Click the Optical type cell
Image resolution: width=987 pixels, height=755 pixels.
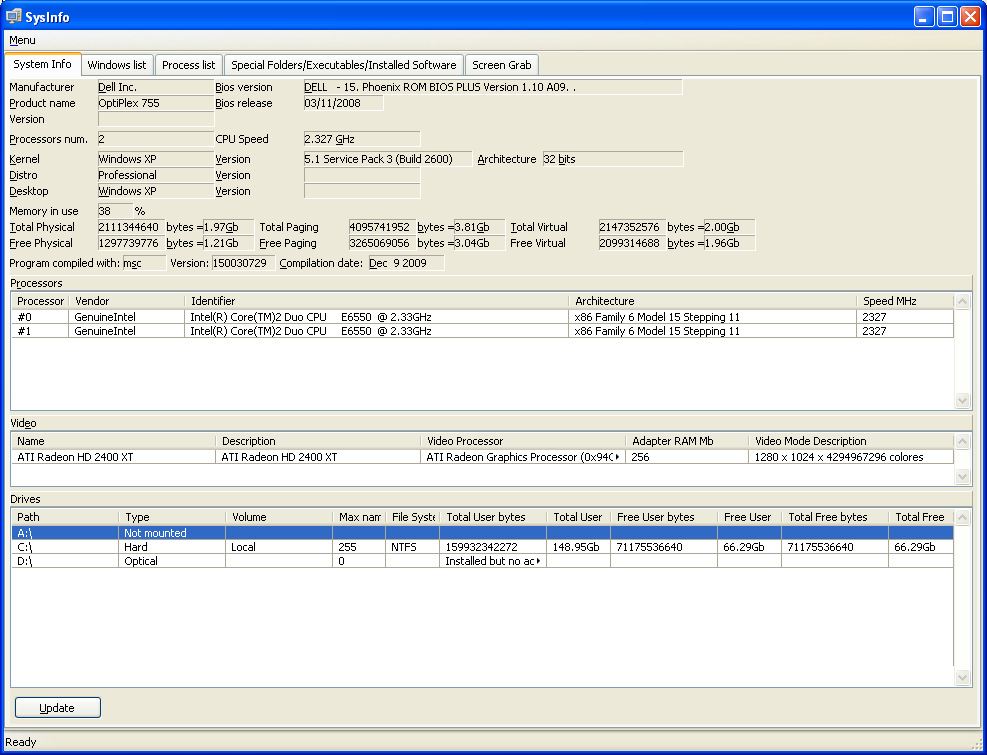click(x=172, y=560)
